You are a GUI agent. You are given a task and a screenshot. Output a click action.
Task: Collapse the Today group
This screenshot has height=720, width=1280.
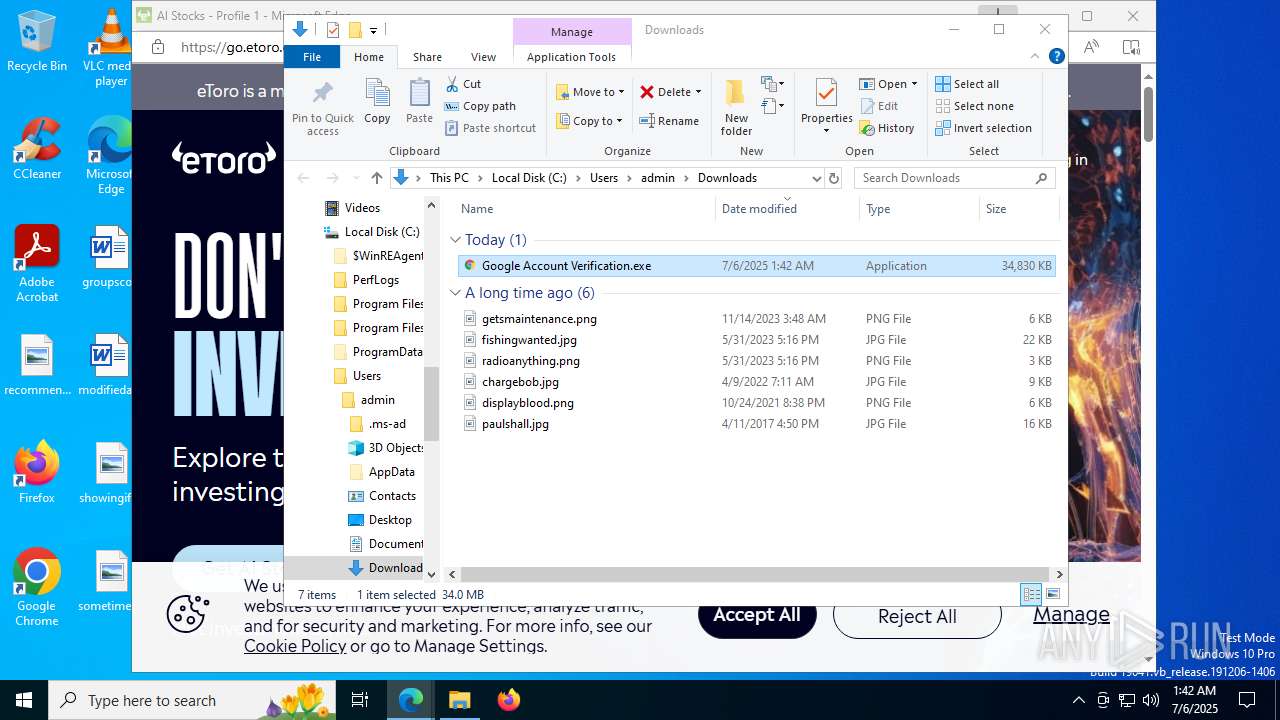click(455, 240)
